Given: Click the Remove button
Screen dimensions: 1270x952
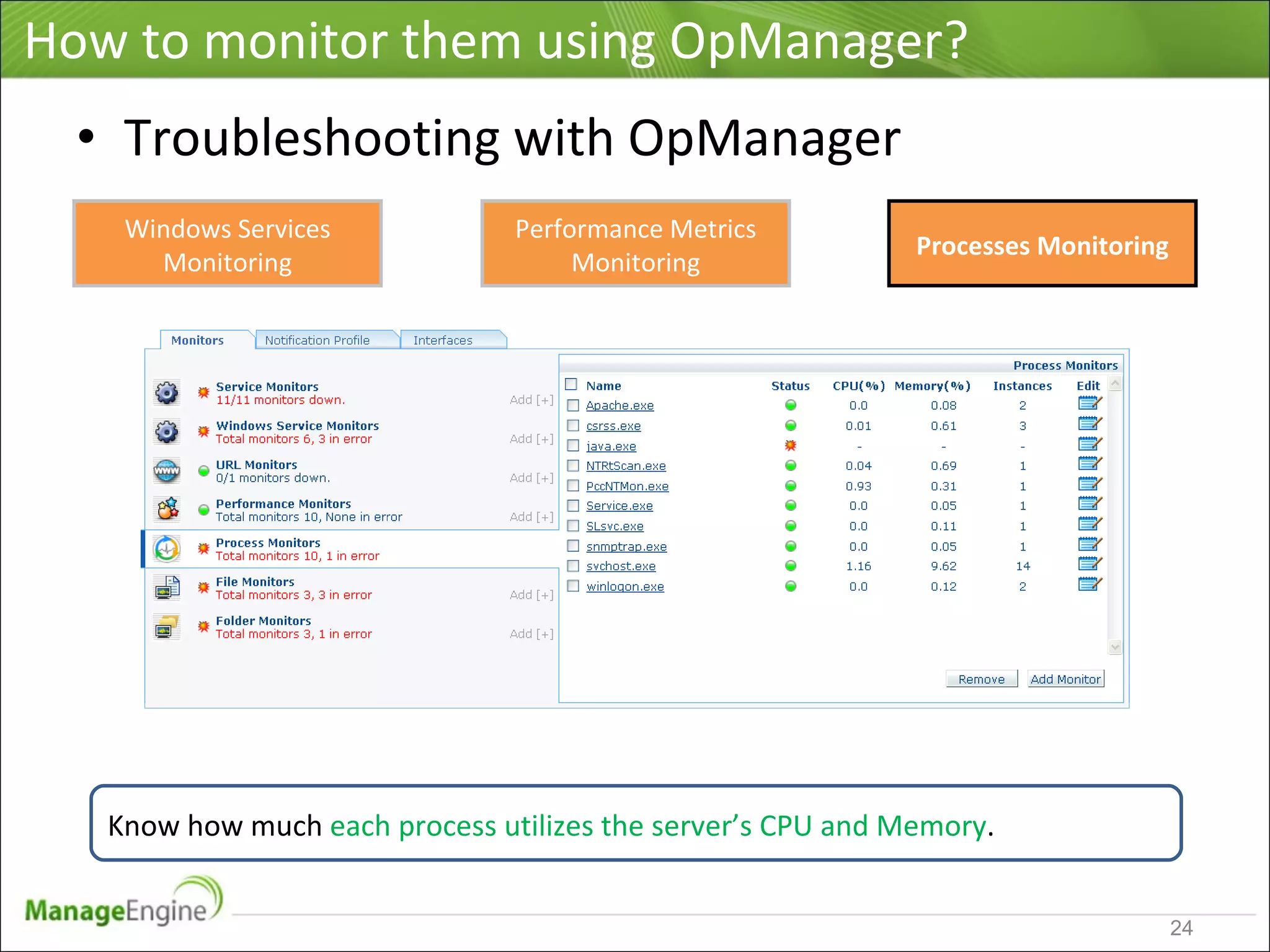Looking at the screenshot, I should (982, 679).
